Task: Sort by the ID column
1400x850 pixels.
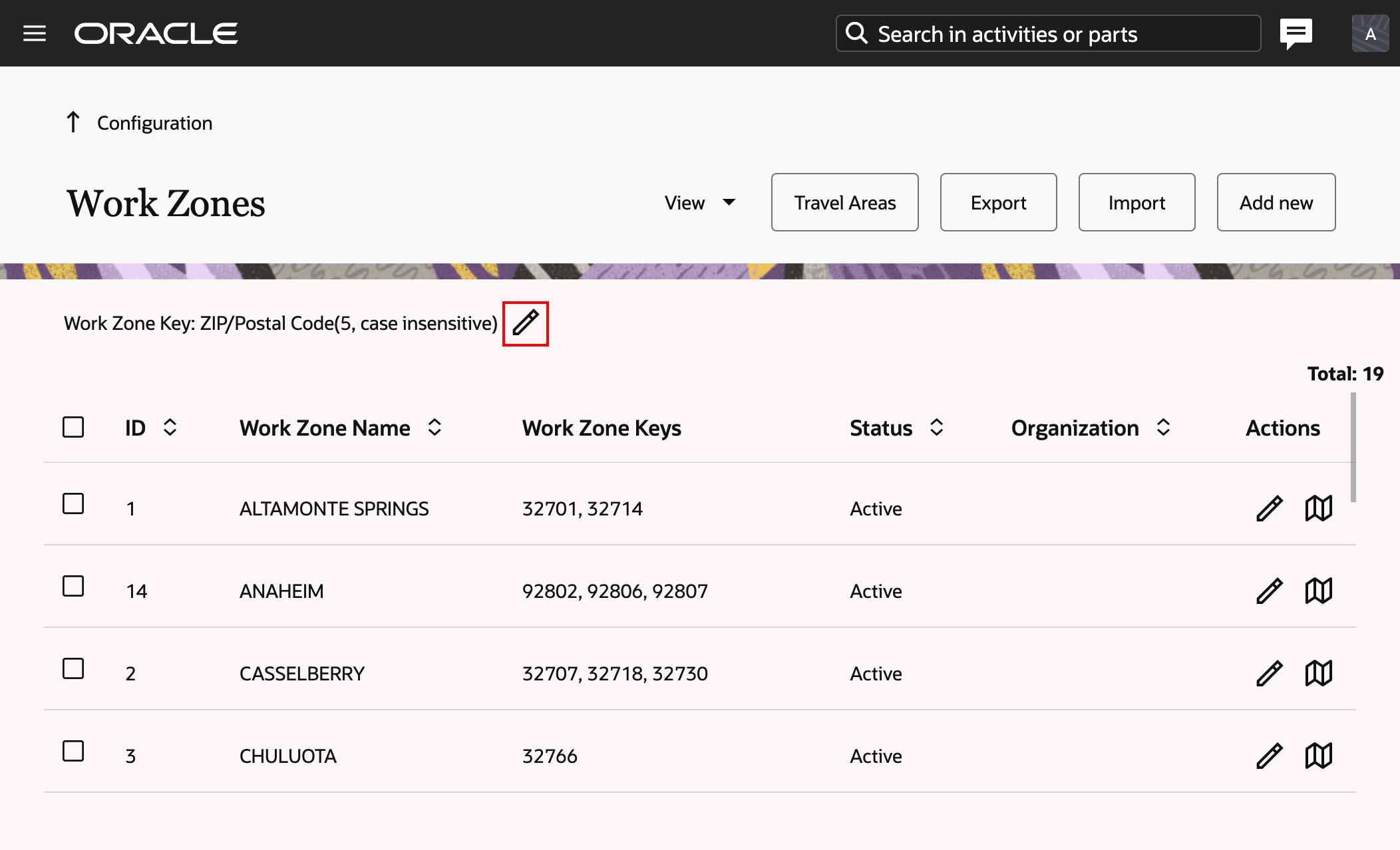Action: pos(170,428)
